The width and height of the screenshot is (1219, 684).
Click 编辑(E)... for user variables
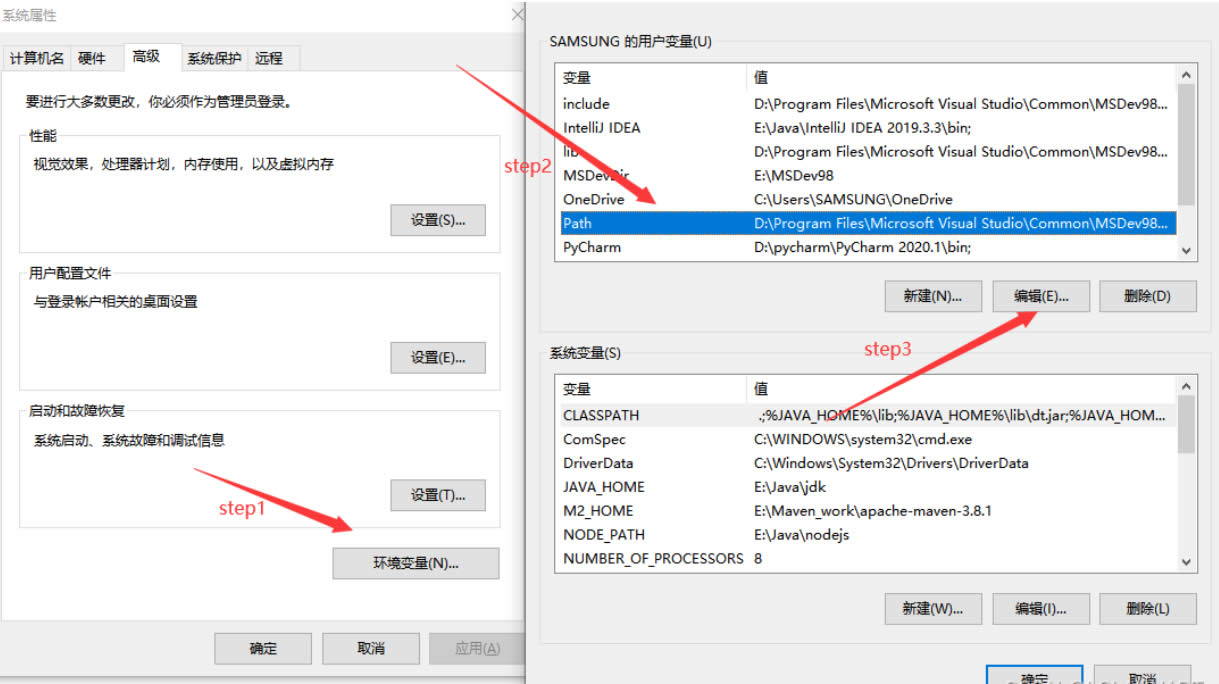(1041, 296)
